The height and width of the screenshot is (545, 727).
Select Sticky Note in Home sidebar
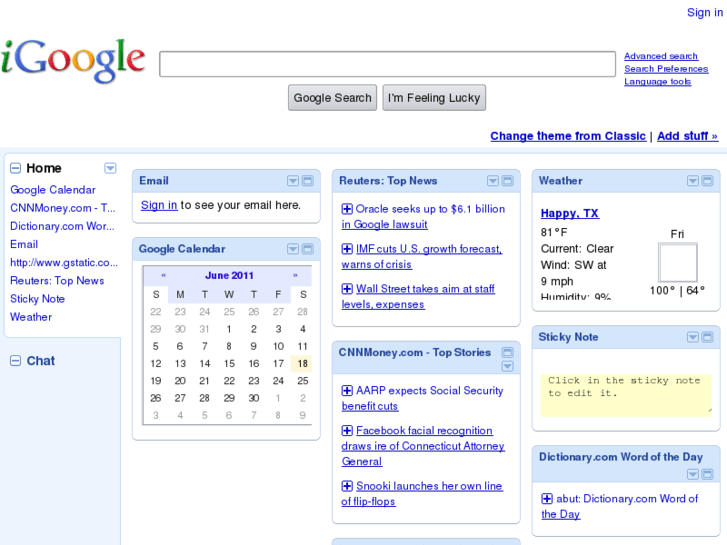[x=38, y=299]
